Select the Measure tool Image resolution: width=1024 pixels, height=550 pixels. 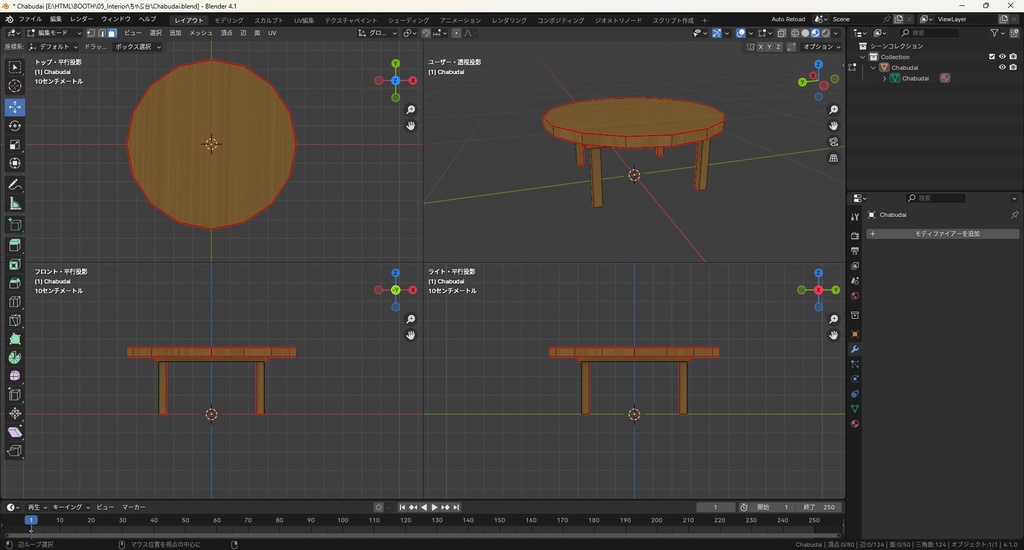tap(15, 203)
